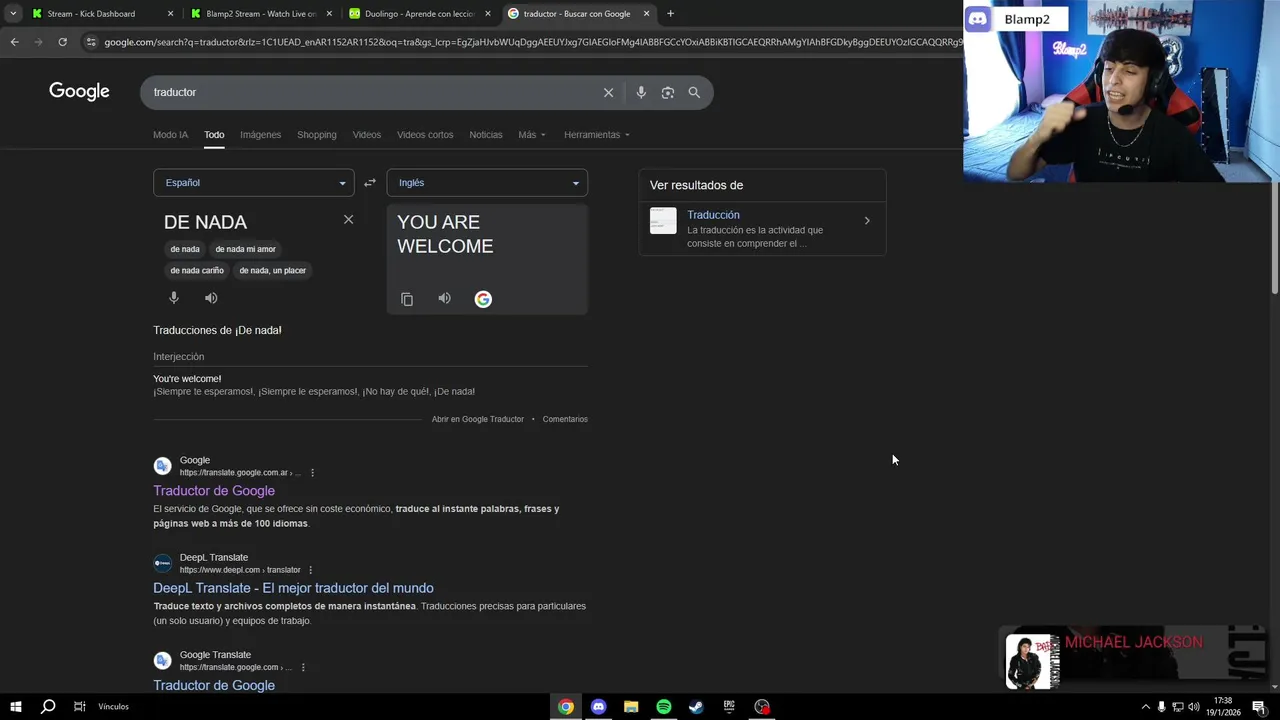Screen dimensions: 1280x720
Task: Listen to source text speaker icon
Action: point(211,298)
